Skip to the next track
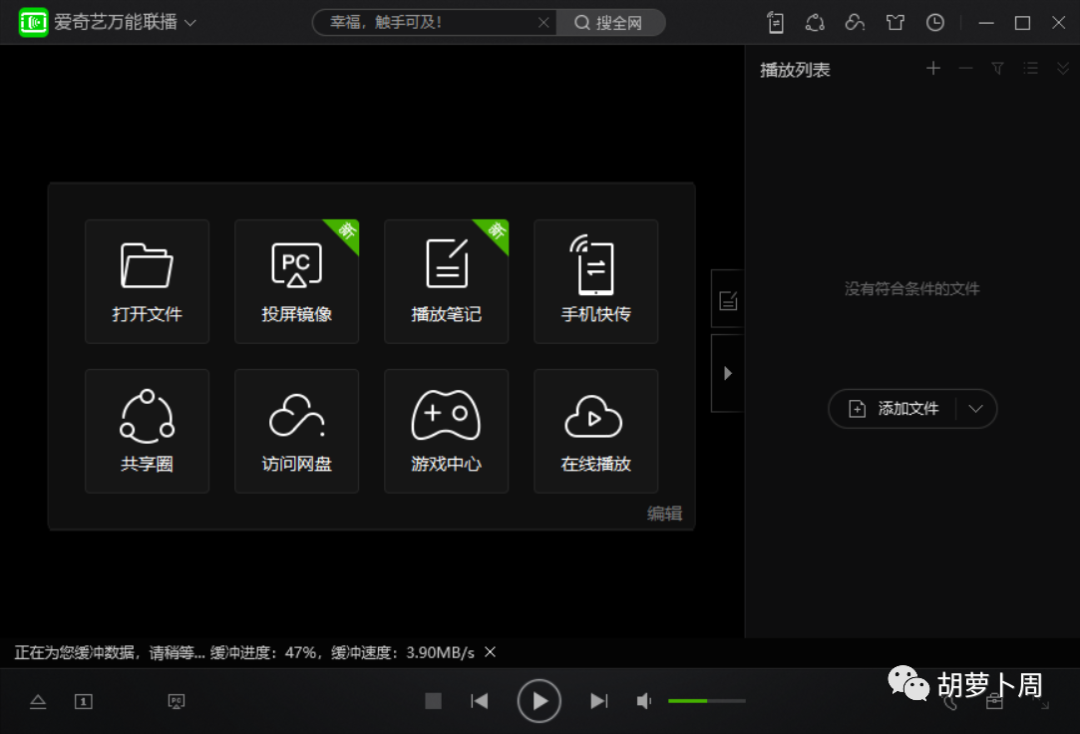1080x734 pixels. coord(599,701)
